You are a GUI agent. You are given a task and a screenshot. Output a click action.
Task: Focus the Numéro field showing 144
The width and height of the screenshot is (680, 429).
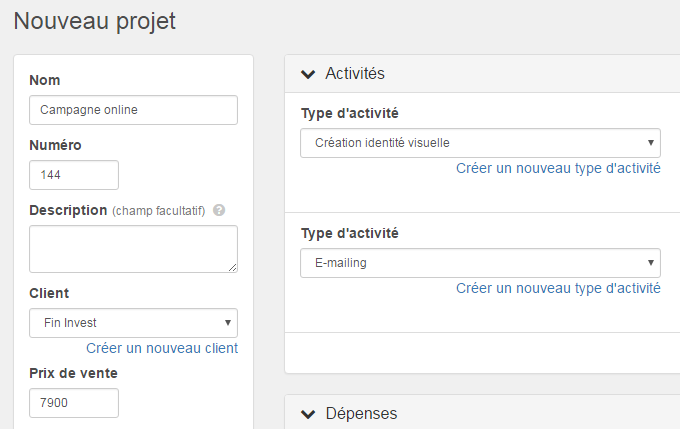click(x=74, y=175)
